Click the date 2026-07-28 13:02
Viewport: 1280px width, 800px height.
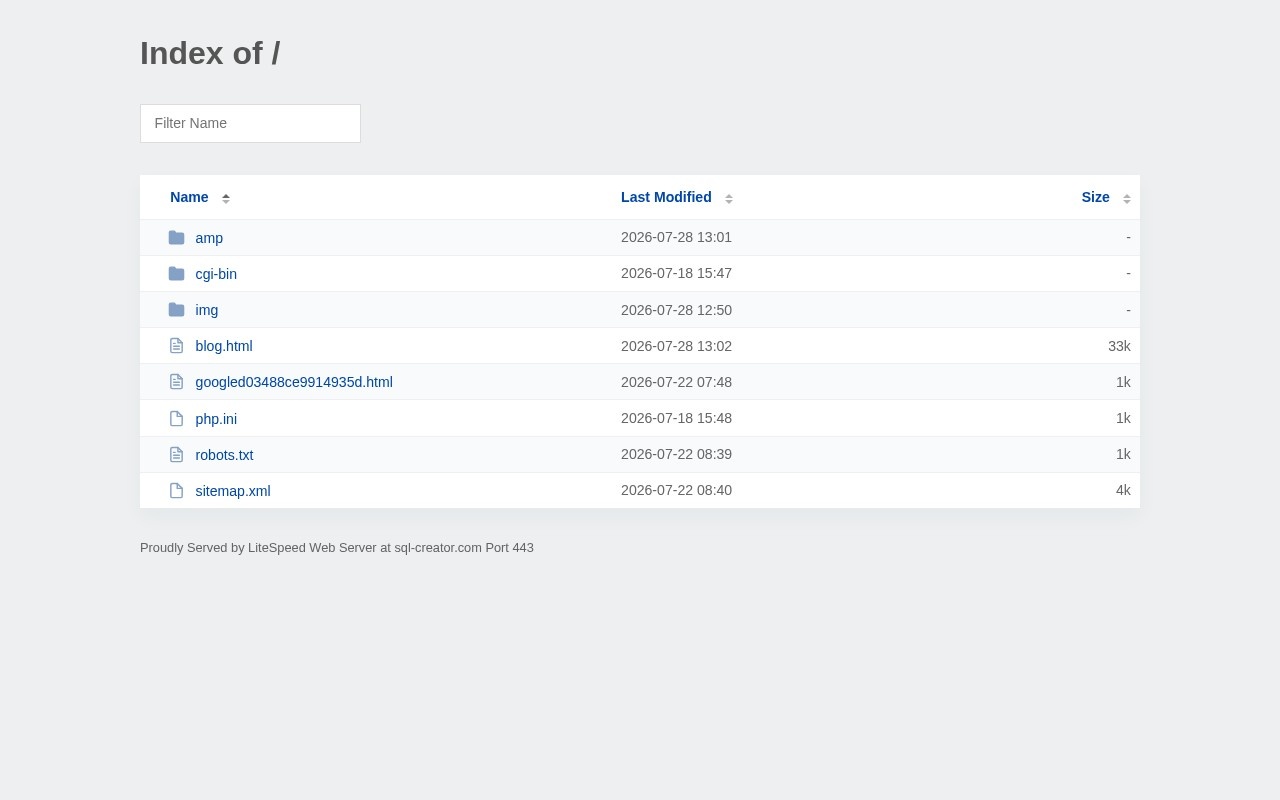(x=676, y=346)
